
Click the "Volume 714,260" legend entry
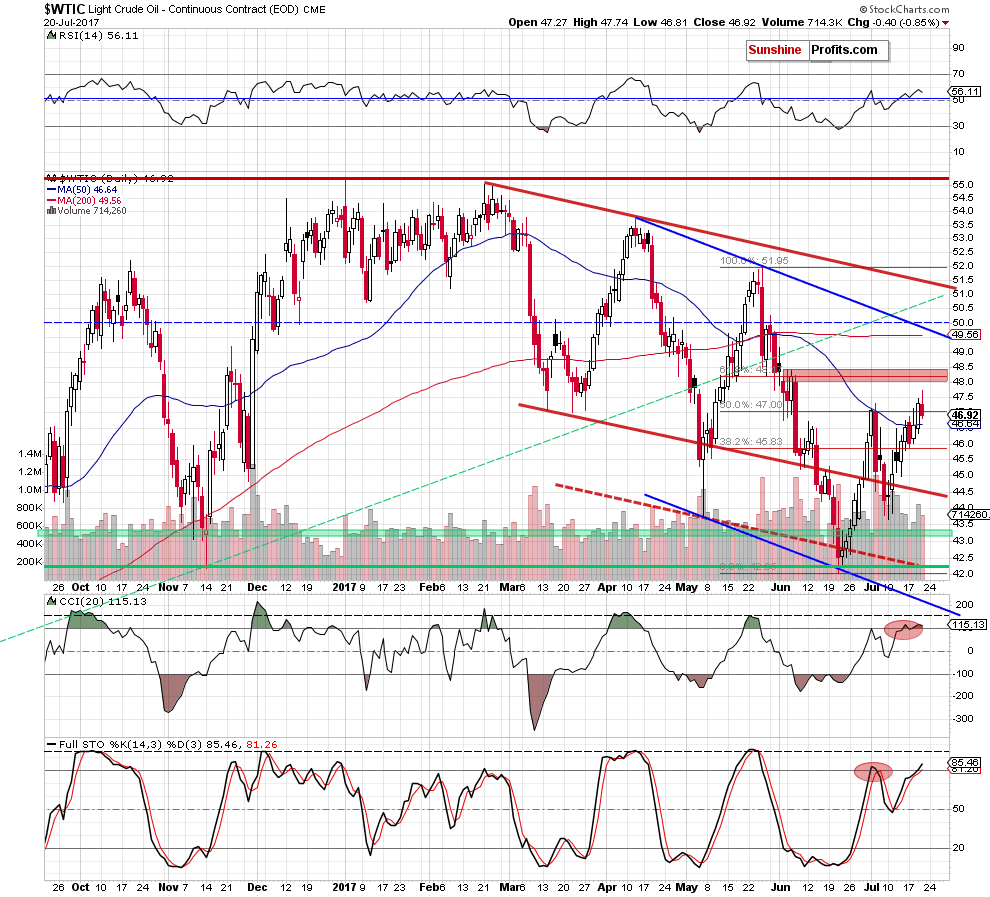pos(92,211)
